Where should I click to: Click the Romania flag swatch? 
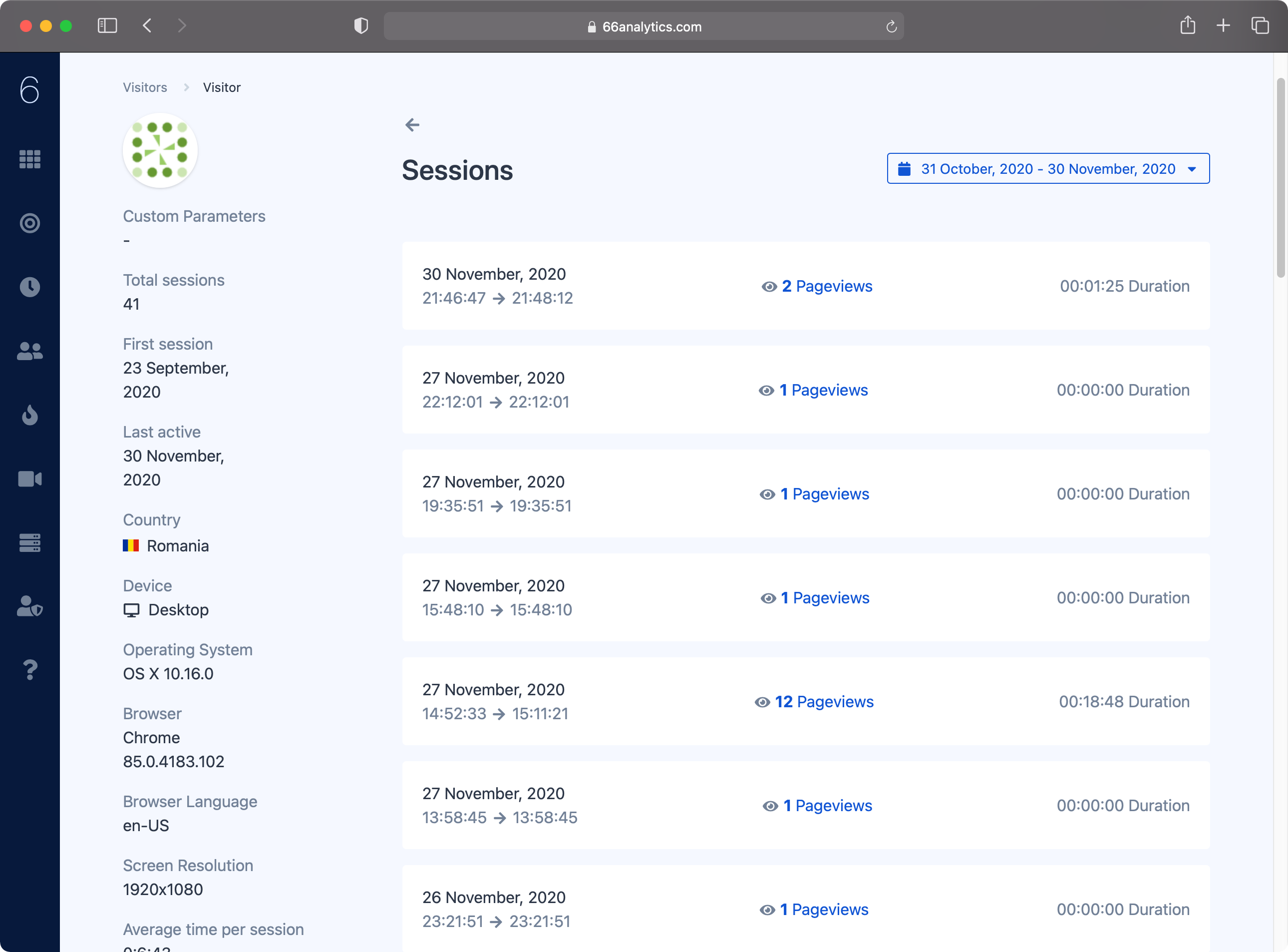[131, 546]
